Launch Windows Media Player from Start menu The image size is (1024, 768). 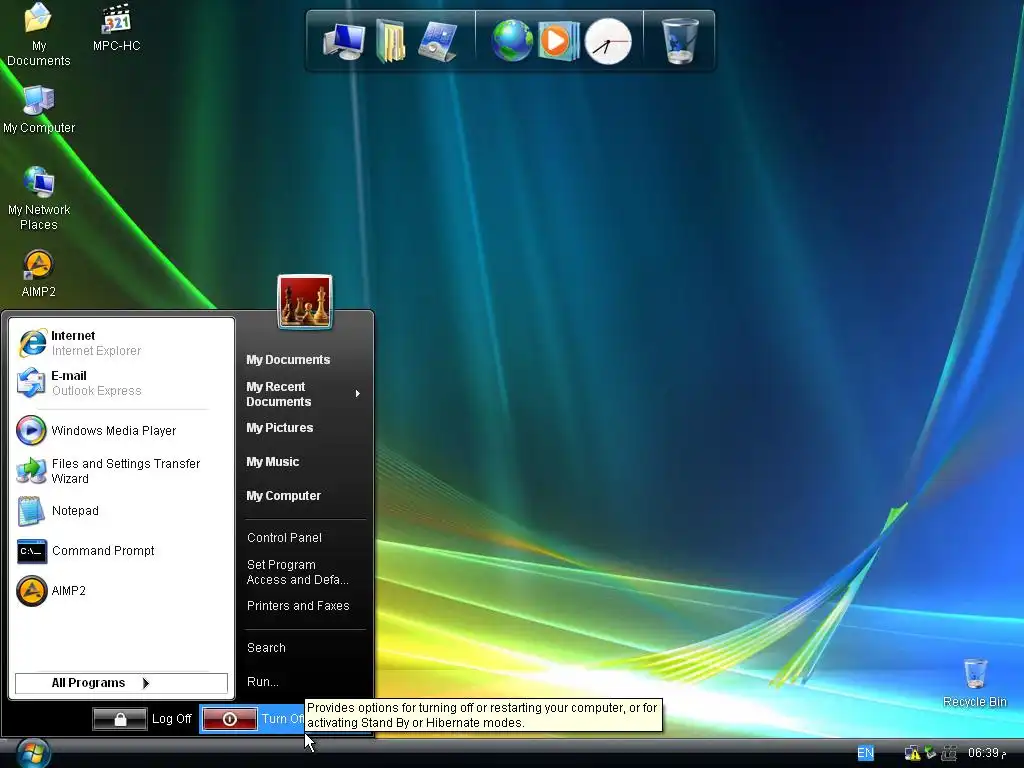coord(121,430)
